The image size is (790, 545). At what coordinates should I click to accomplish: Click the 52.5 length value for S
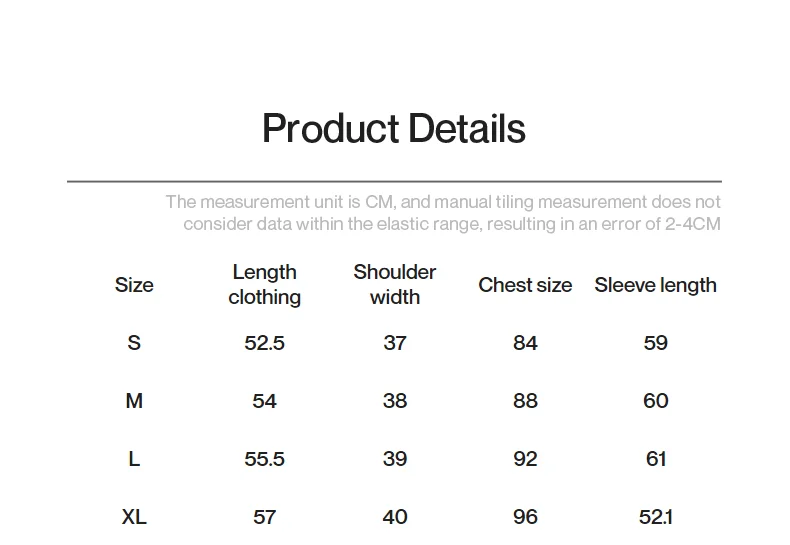pos(265,343)
